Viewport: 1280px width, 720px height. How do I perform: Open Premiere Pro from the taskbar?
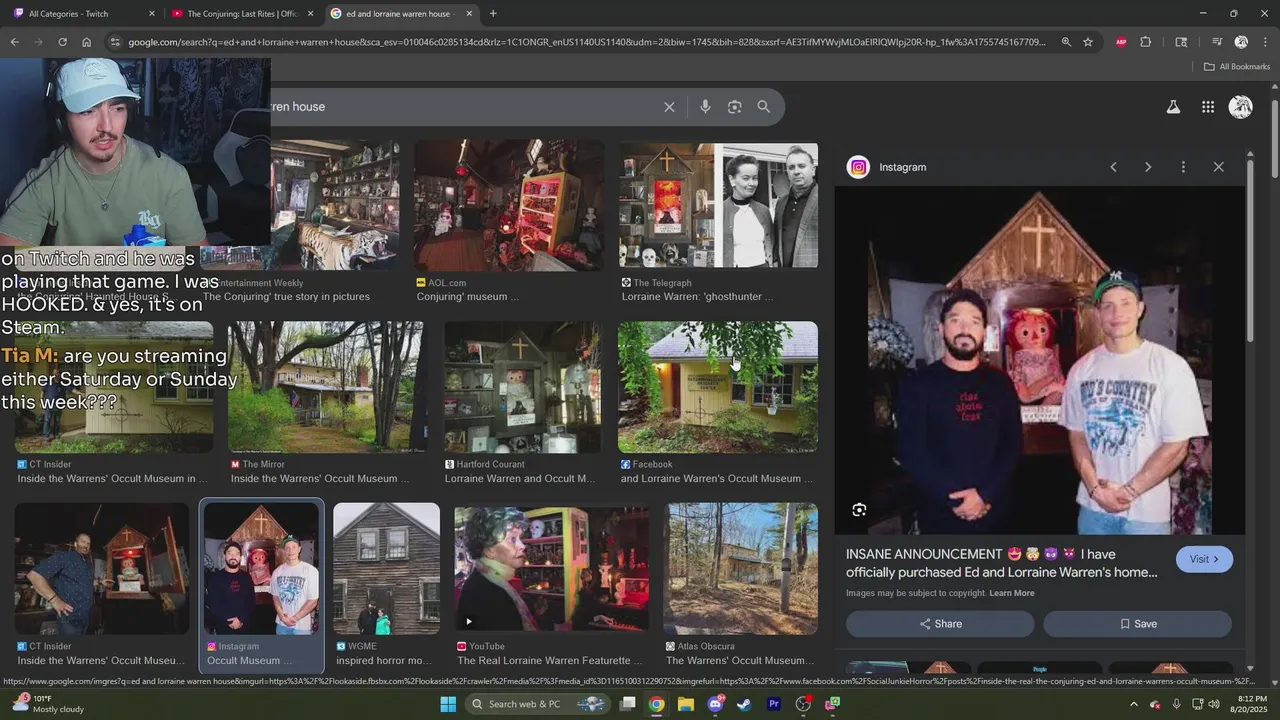pos(773,704)
